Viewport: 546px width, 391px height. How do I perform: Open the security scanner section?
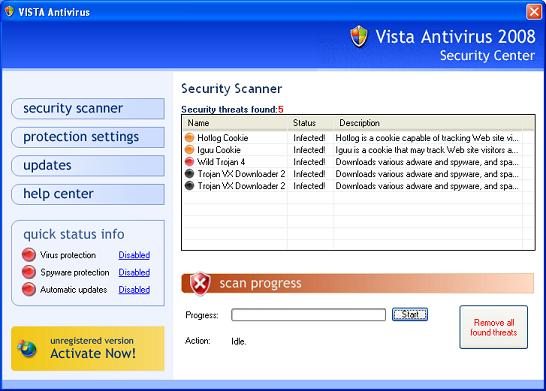click(x=88, y=108)
